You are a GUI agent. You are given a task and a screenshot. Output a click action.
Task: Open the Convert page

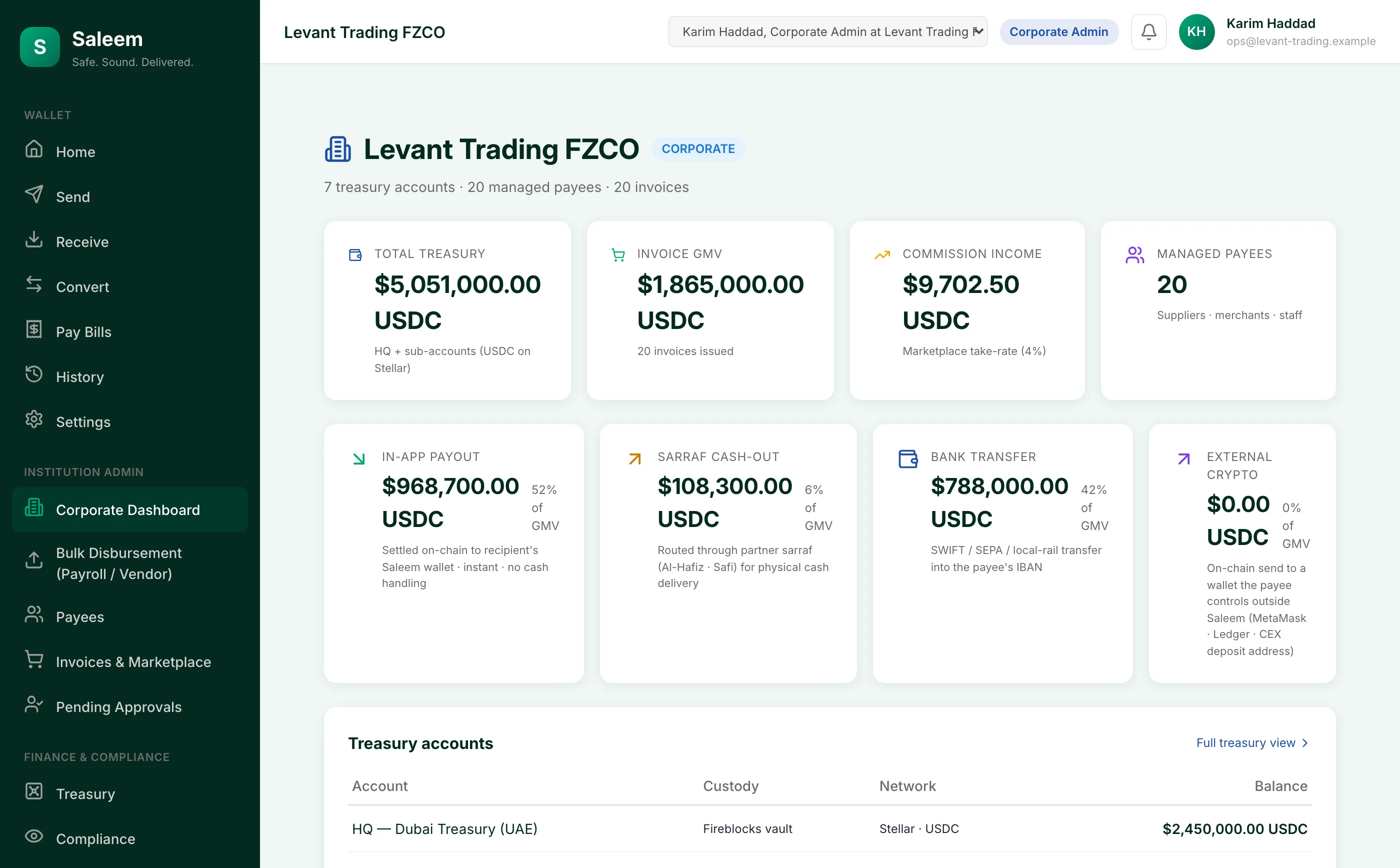(129, 286)
